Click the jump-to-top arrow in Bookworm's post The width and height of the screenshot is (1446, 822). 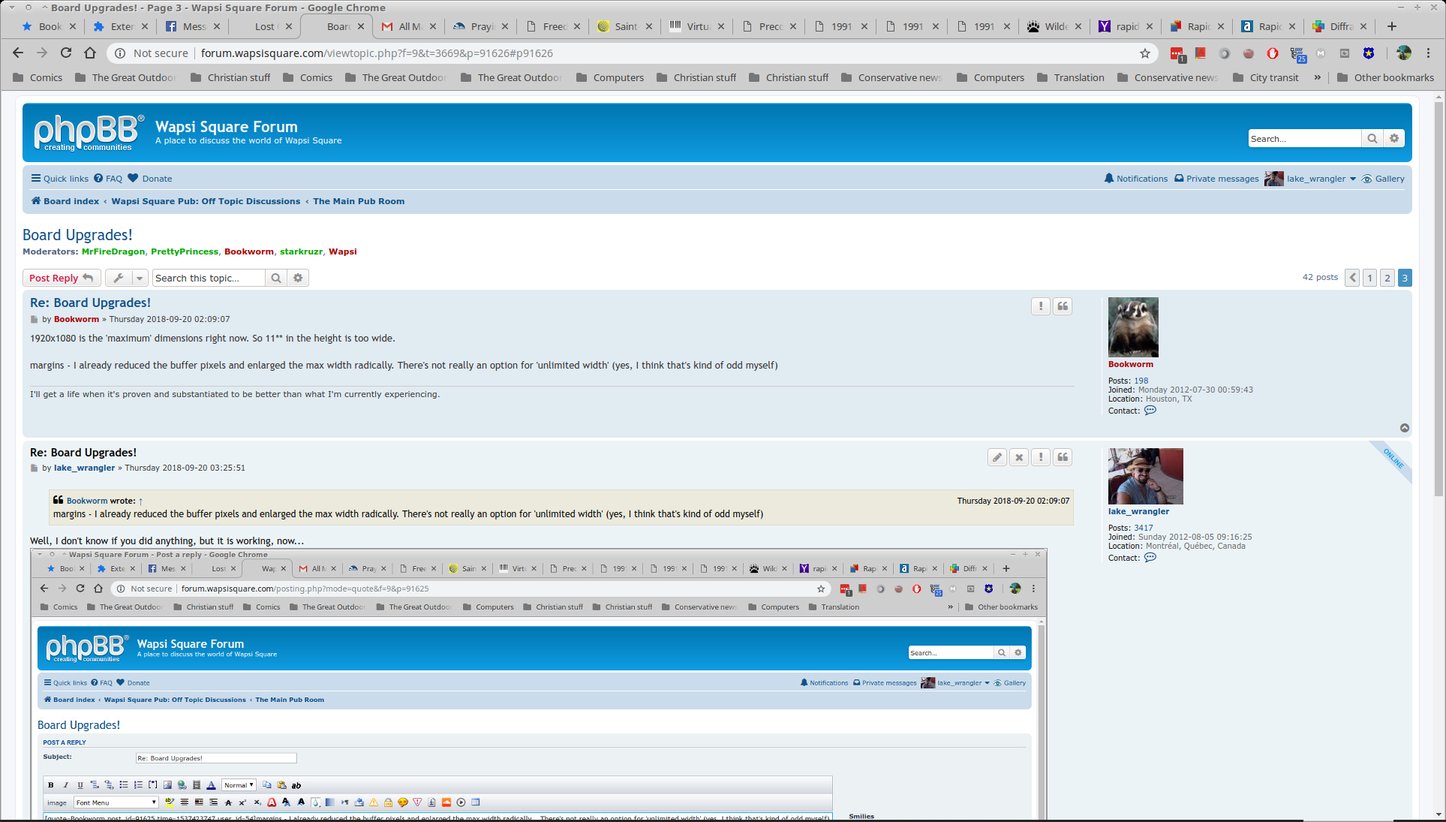point(1404,428)
